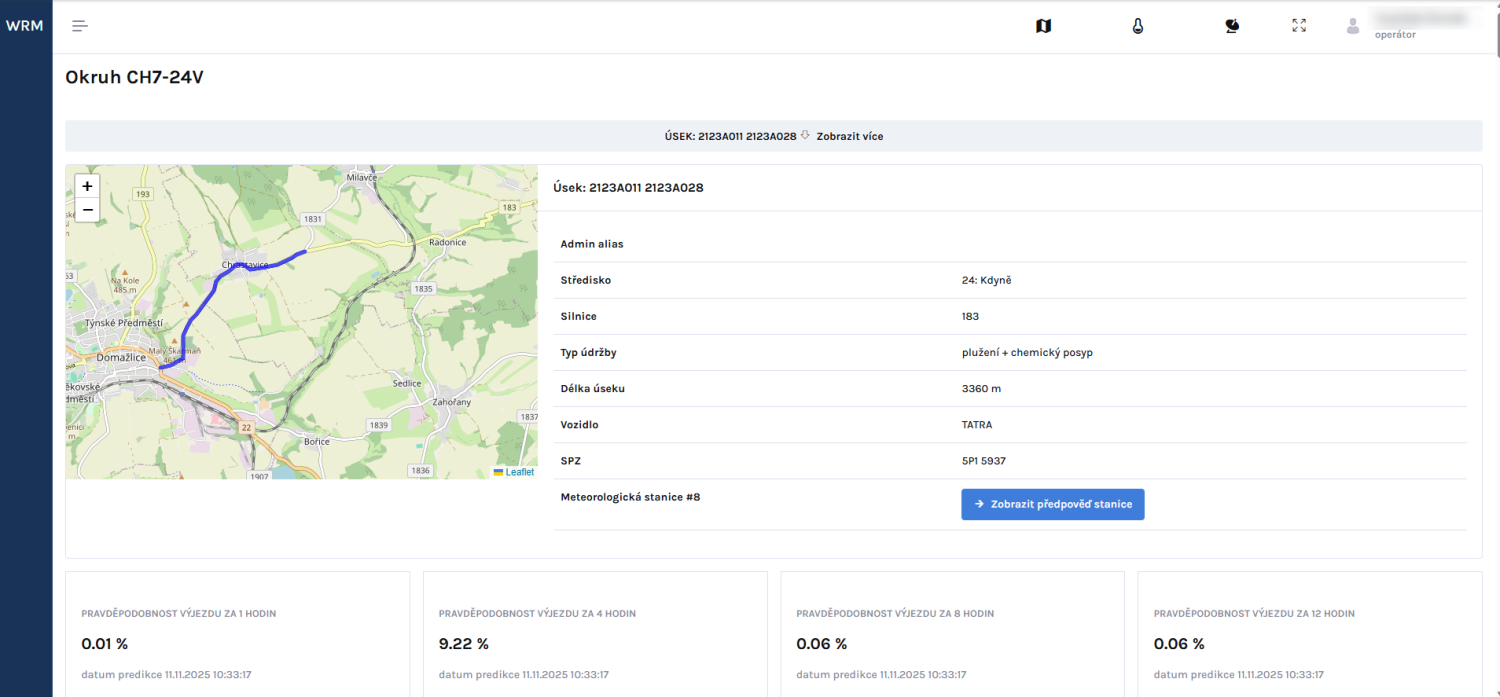This screenshot has width=1500, height=697.
Task: Toggle the hamburger sidebar menu
Action: tap(80, 26)
